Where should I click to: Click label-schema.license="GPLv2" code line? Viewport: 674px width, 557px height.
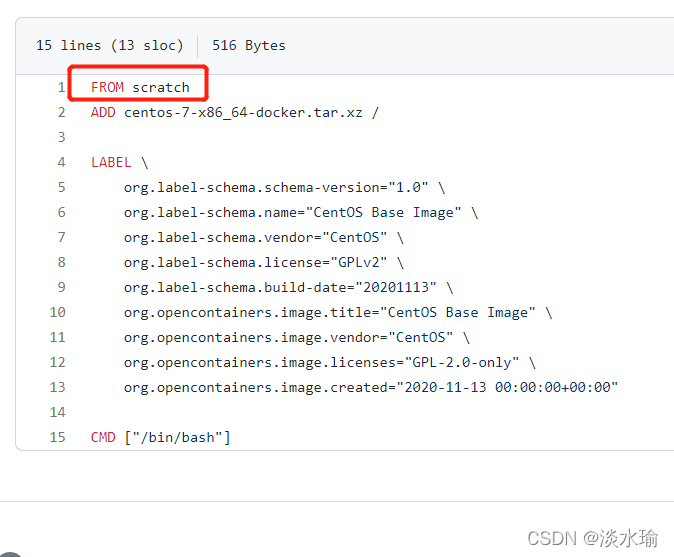point(264,262)
